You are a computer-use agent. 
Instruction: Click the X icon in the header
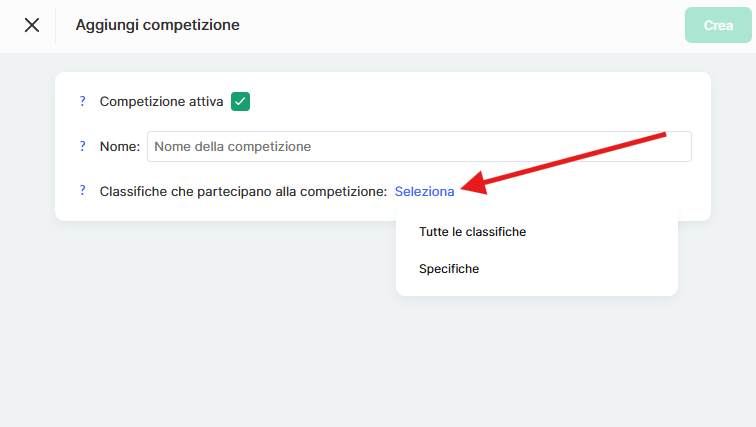(x=32, y=25)
